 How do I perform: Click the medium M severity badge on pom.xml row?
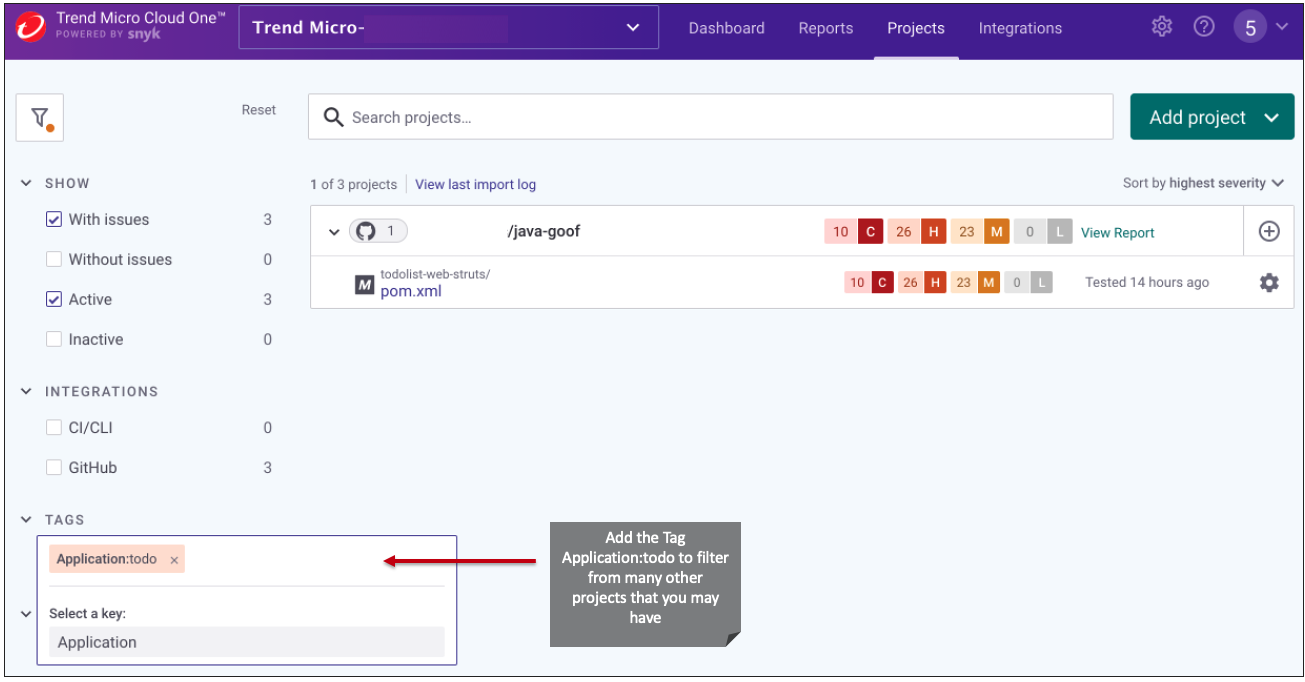coord(988,283)
